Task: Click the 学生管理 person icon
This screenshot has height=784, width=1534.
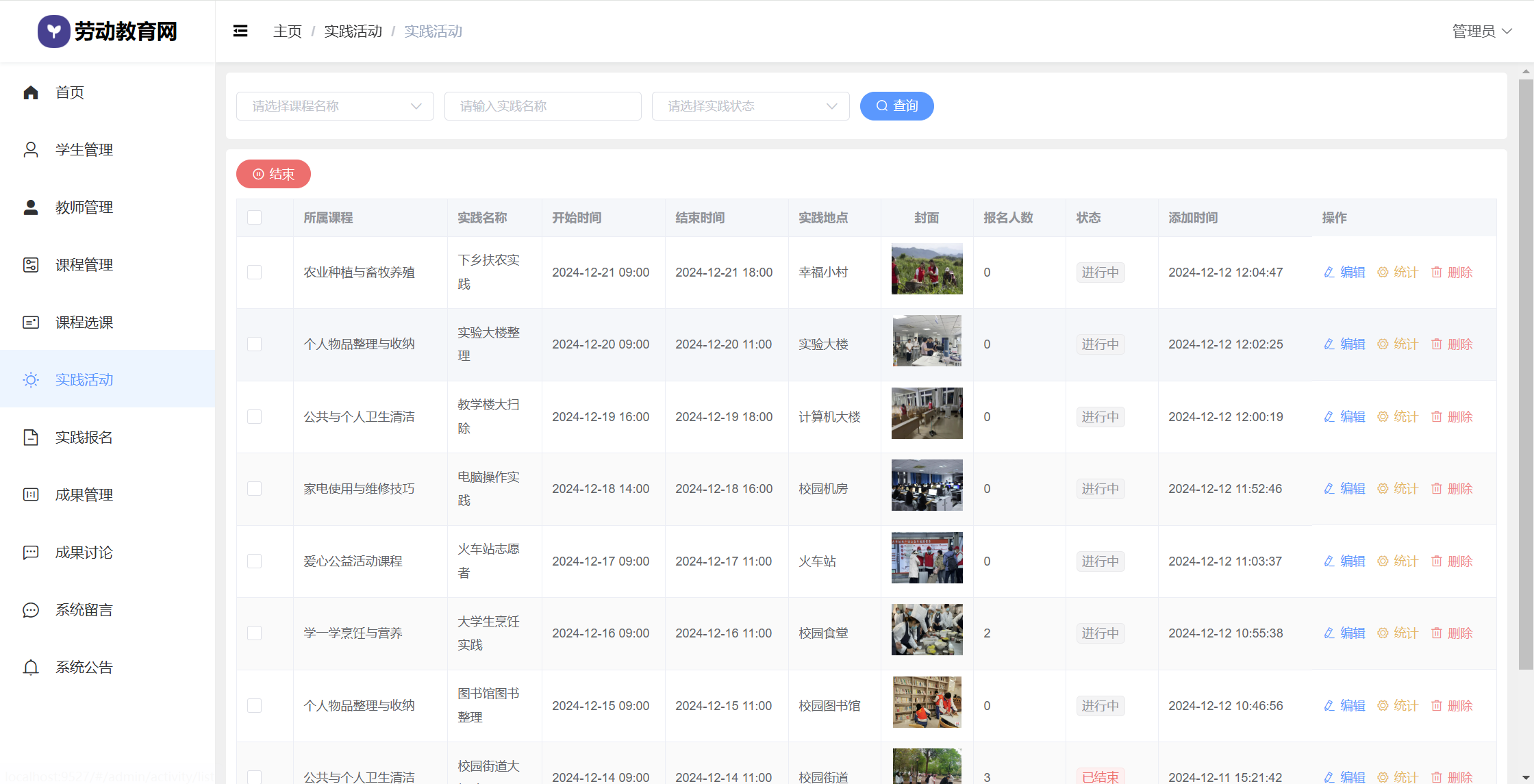Action: coord(31,150)
